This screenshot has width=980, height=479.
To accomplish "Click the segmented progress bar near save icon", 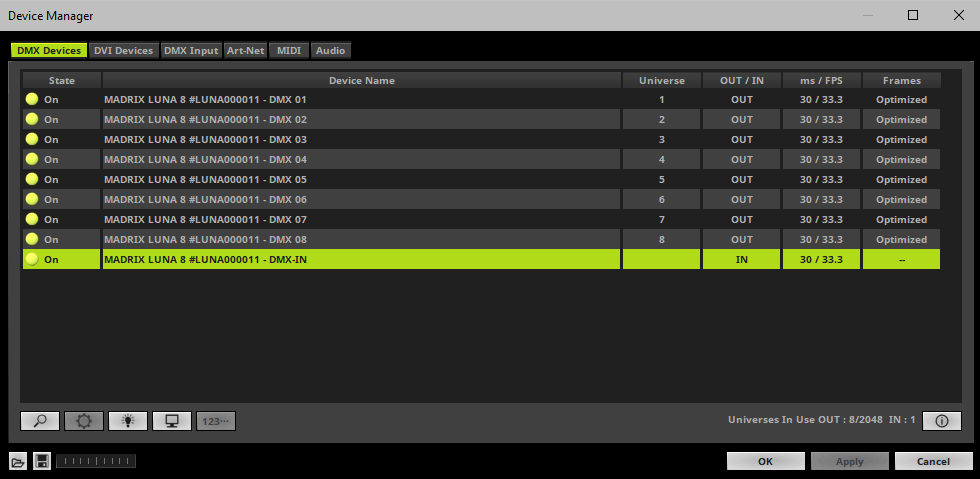I will pos(96,461).
